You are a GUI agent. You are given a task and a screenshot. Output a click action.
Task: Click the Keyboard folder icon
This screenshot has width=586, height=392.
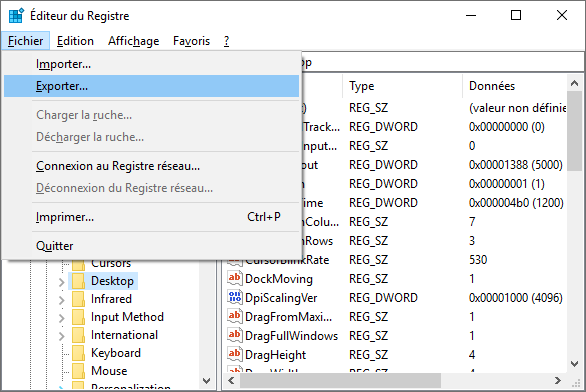click(x=78, y=353)
